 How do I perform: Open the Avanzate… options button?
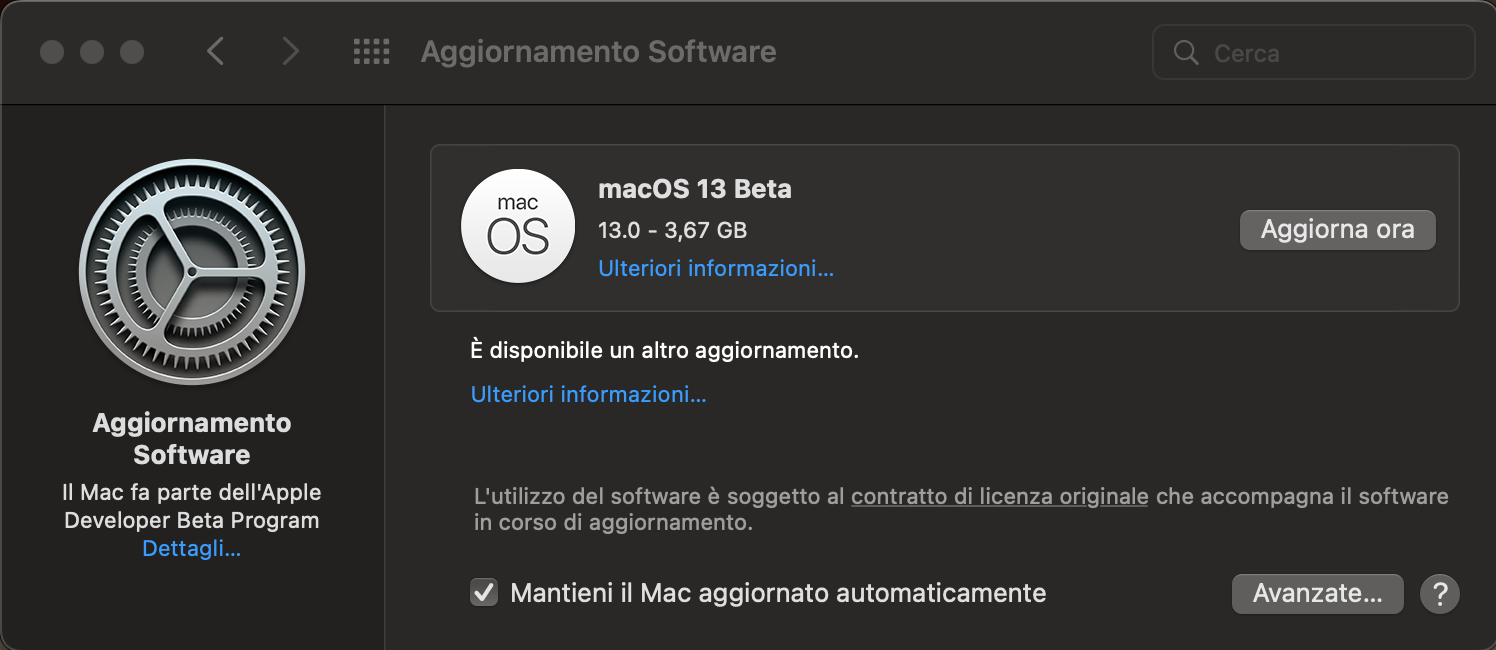coord(1317,594)
